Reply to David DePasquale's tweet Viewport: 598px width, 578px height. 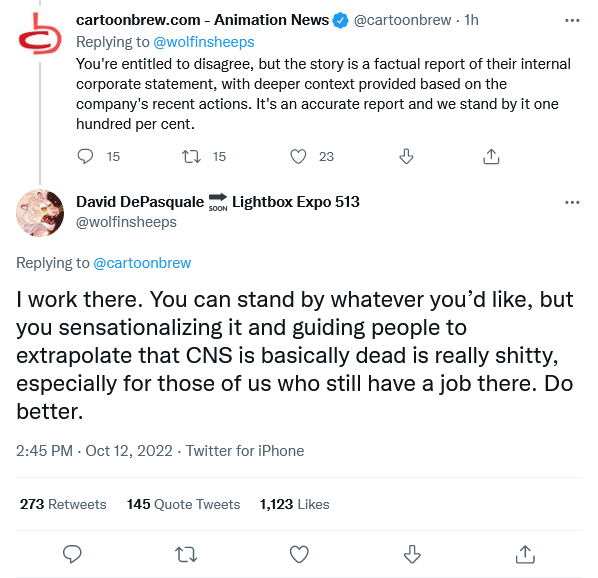pos(72,554)
